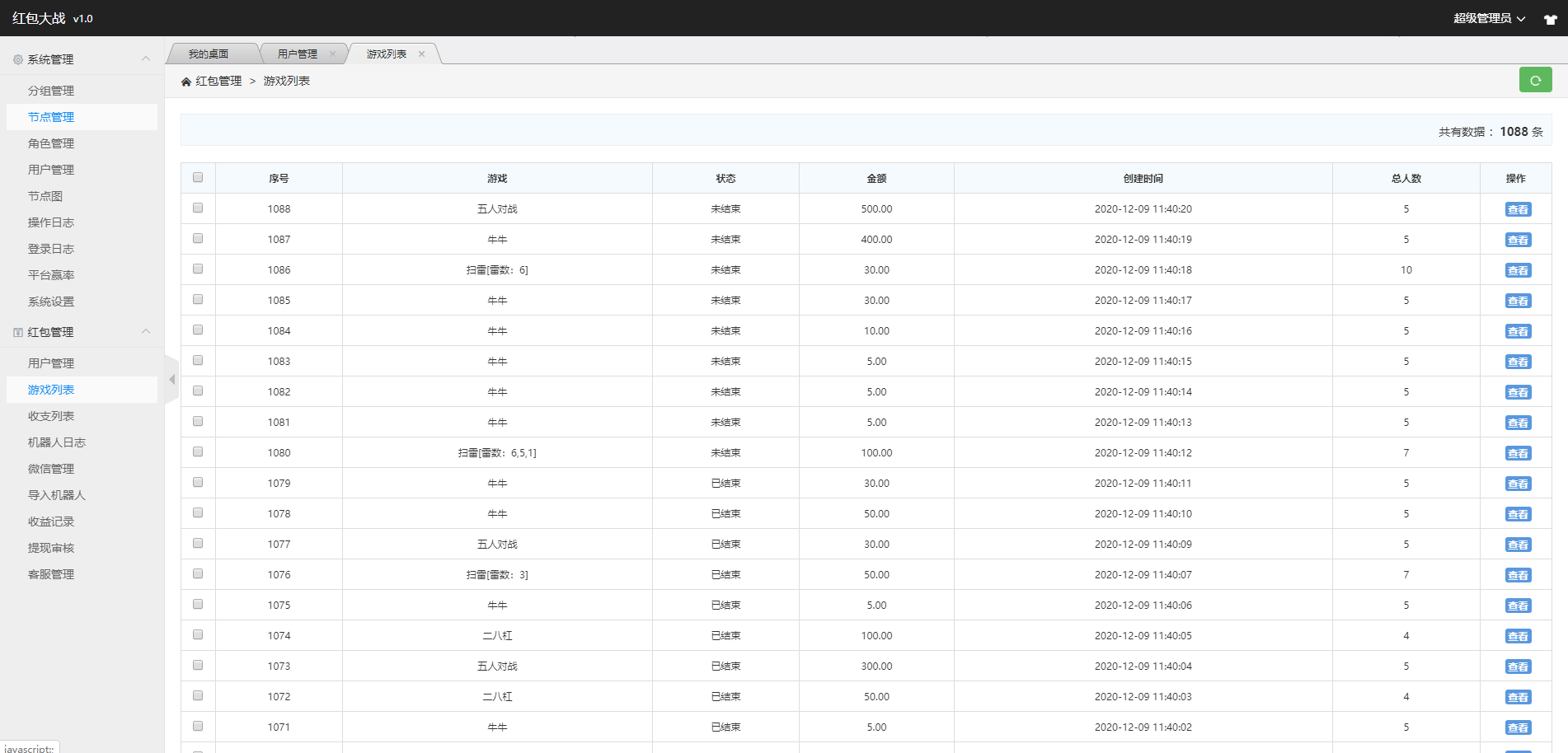
Task: Collapse the sidebar using the arrow handle
Action: 172,379
